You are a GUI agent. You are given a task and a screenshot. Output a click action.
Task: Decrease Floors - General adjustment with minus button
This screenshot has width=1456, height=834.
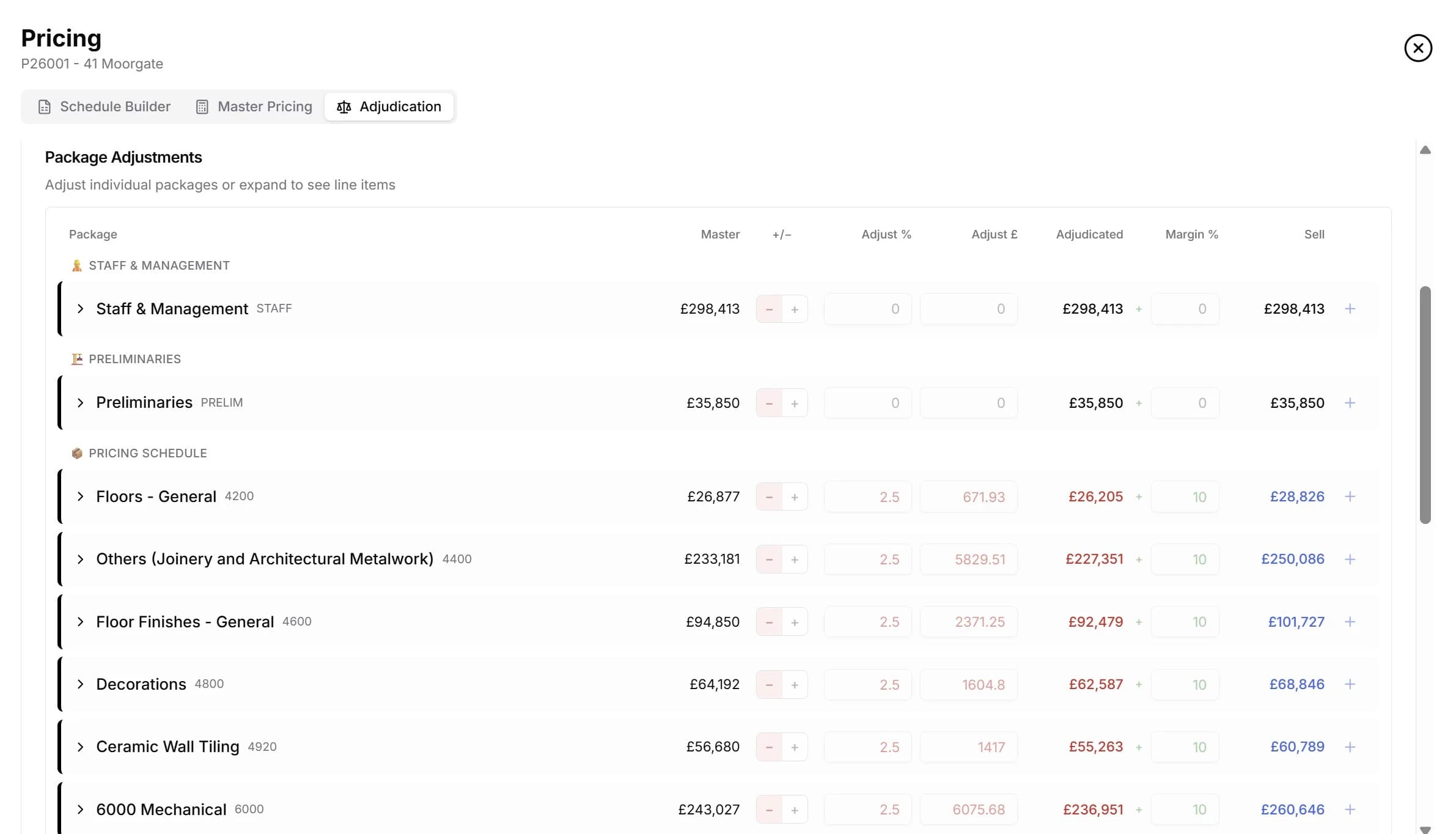(769, 496)
